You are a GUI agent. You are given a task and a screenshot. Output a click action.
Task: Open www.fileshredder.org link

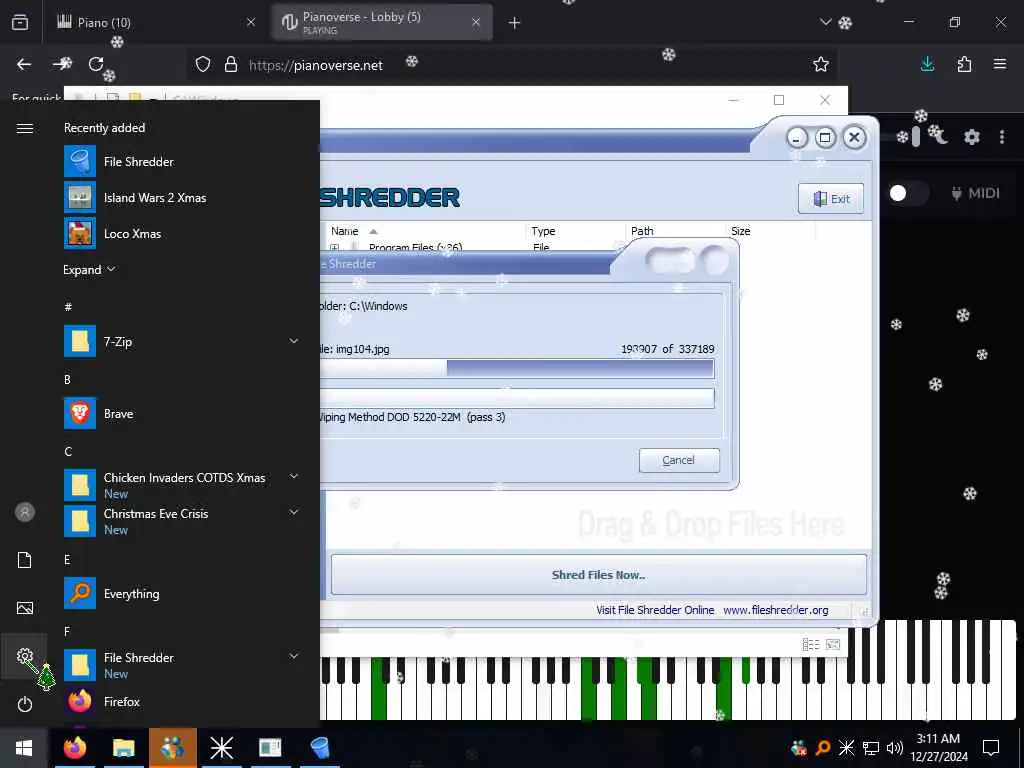tap(776, 610)
